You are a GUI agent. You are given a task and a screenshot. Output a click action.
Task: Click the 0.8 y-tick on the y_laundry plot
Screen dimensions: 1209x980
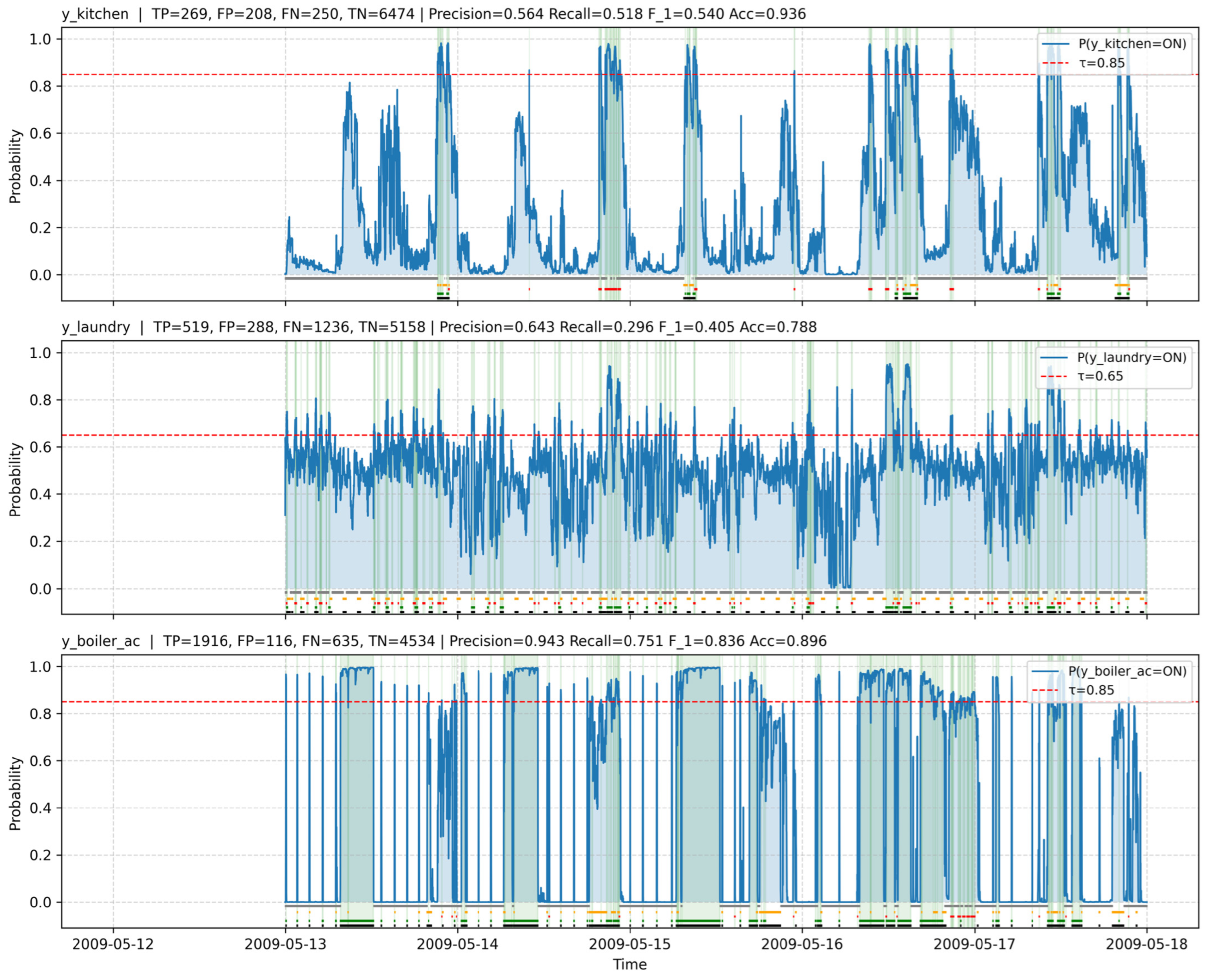click(x=40, y=400)
